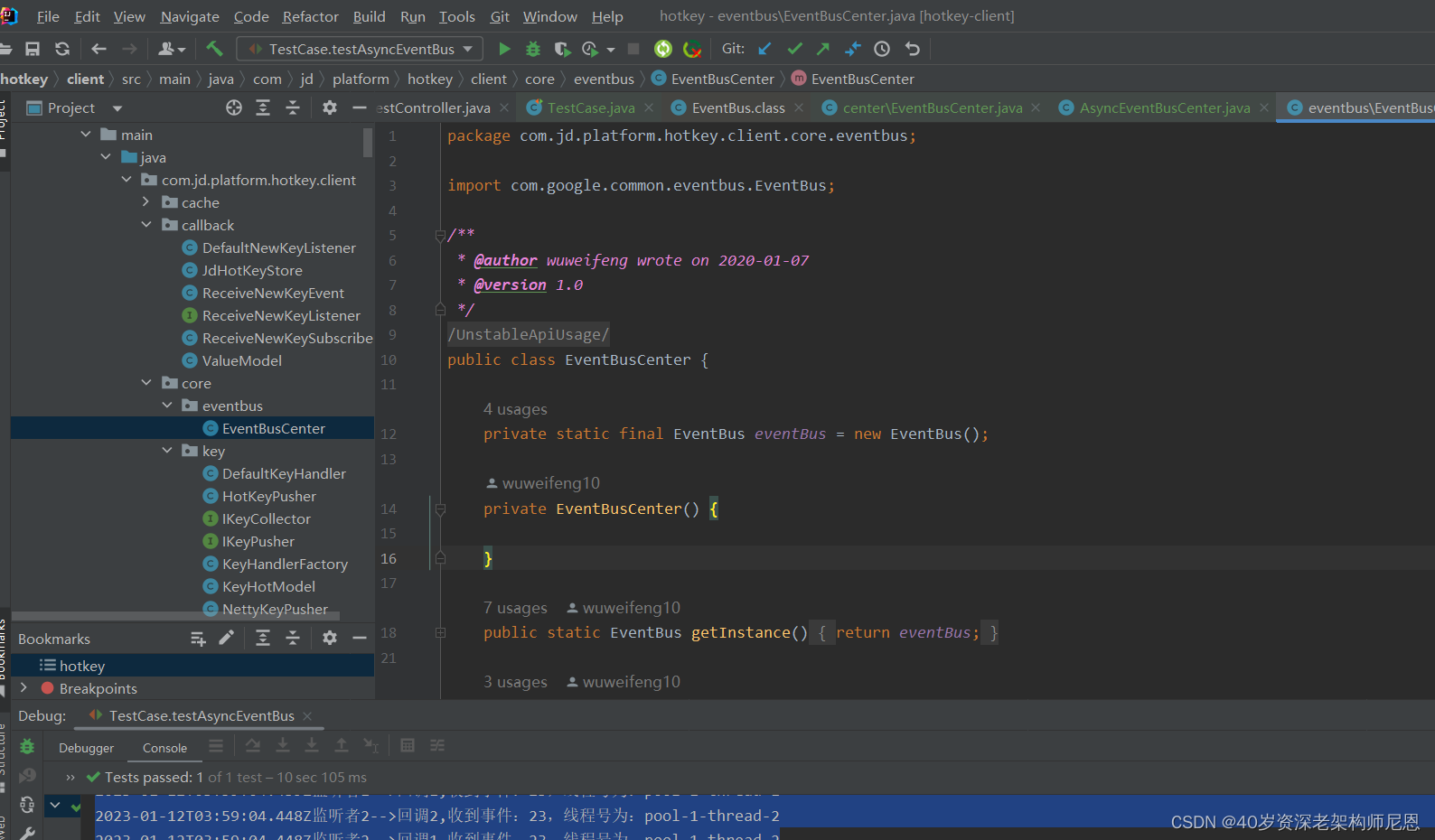The image size is (1435, 840).
Task: Start debugging with the green bug icon
Action: 533,49
